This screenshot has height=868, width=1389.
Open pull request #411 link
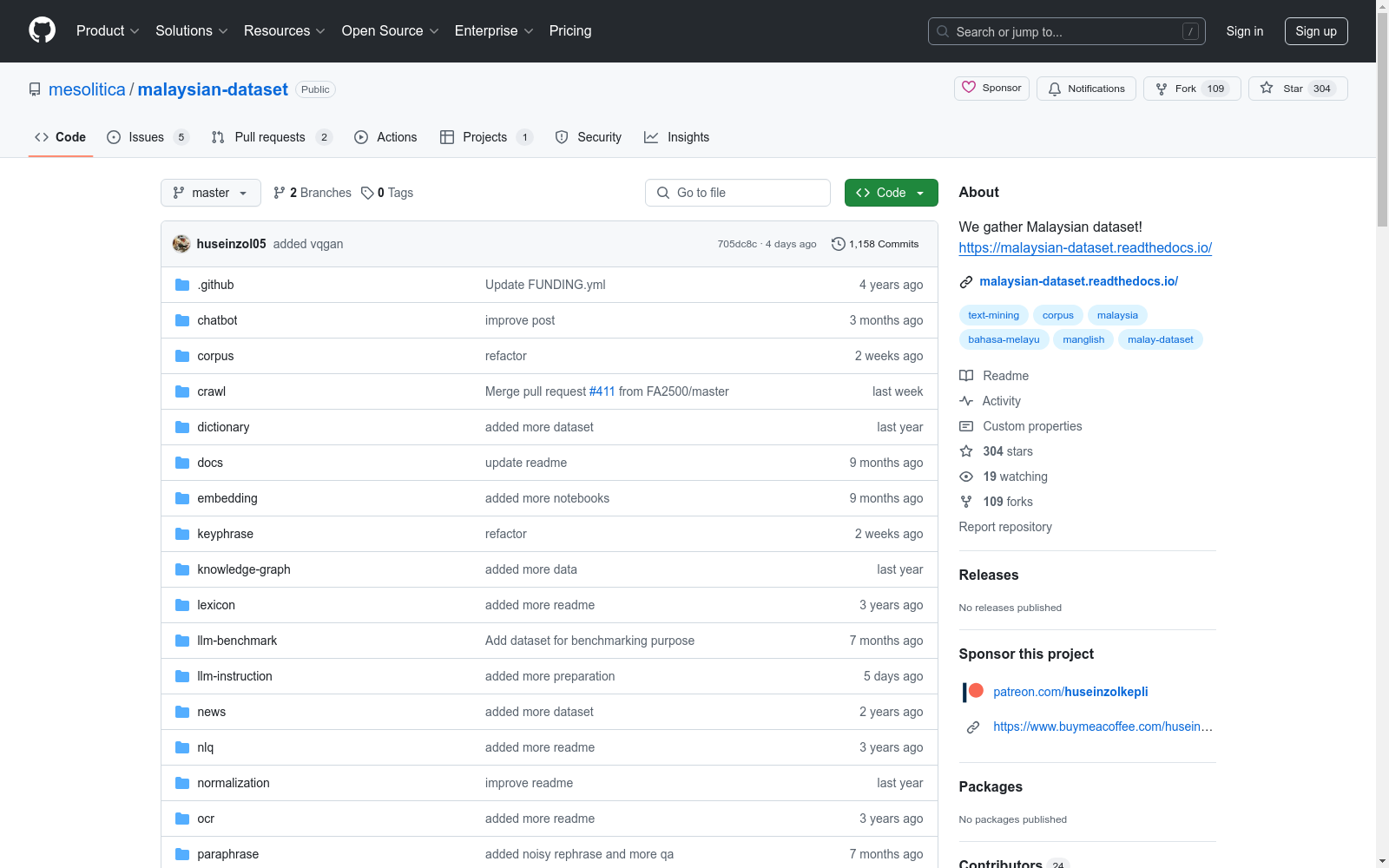coord(602,391)
